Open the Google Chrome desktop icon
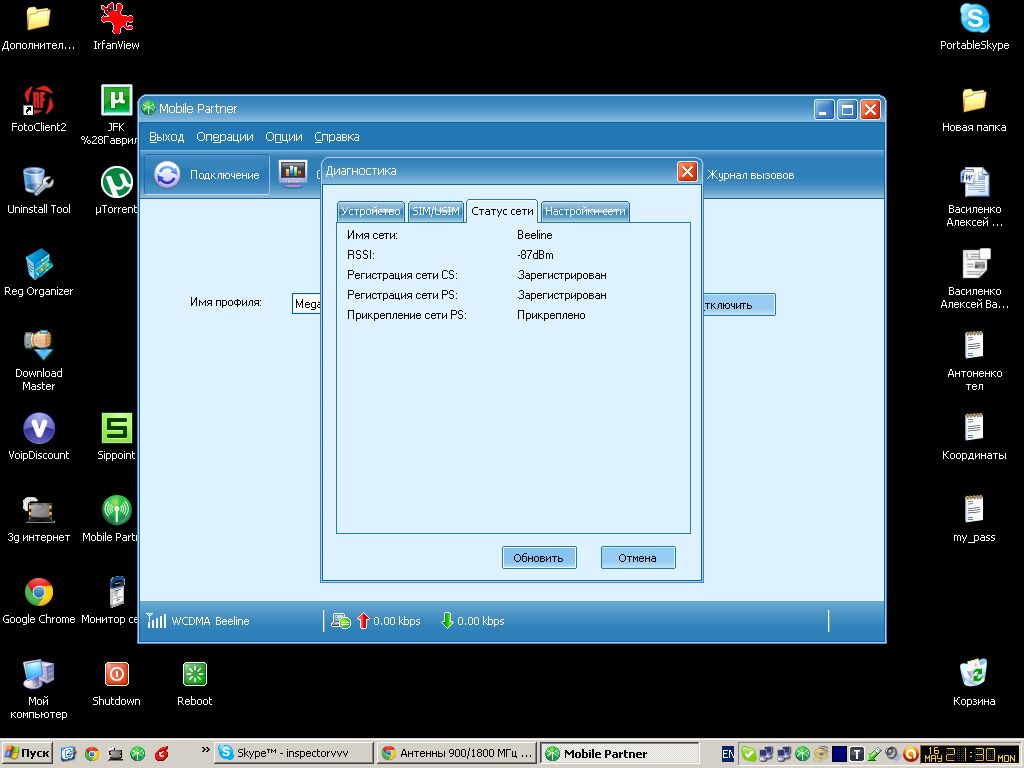Viewport: 1024px width, 768px height. tap(39, 601)
